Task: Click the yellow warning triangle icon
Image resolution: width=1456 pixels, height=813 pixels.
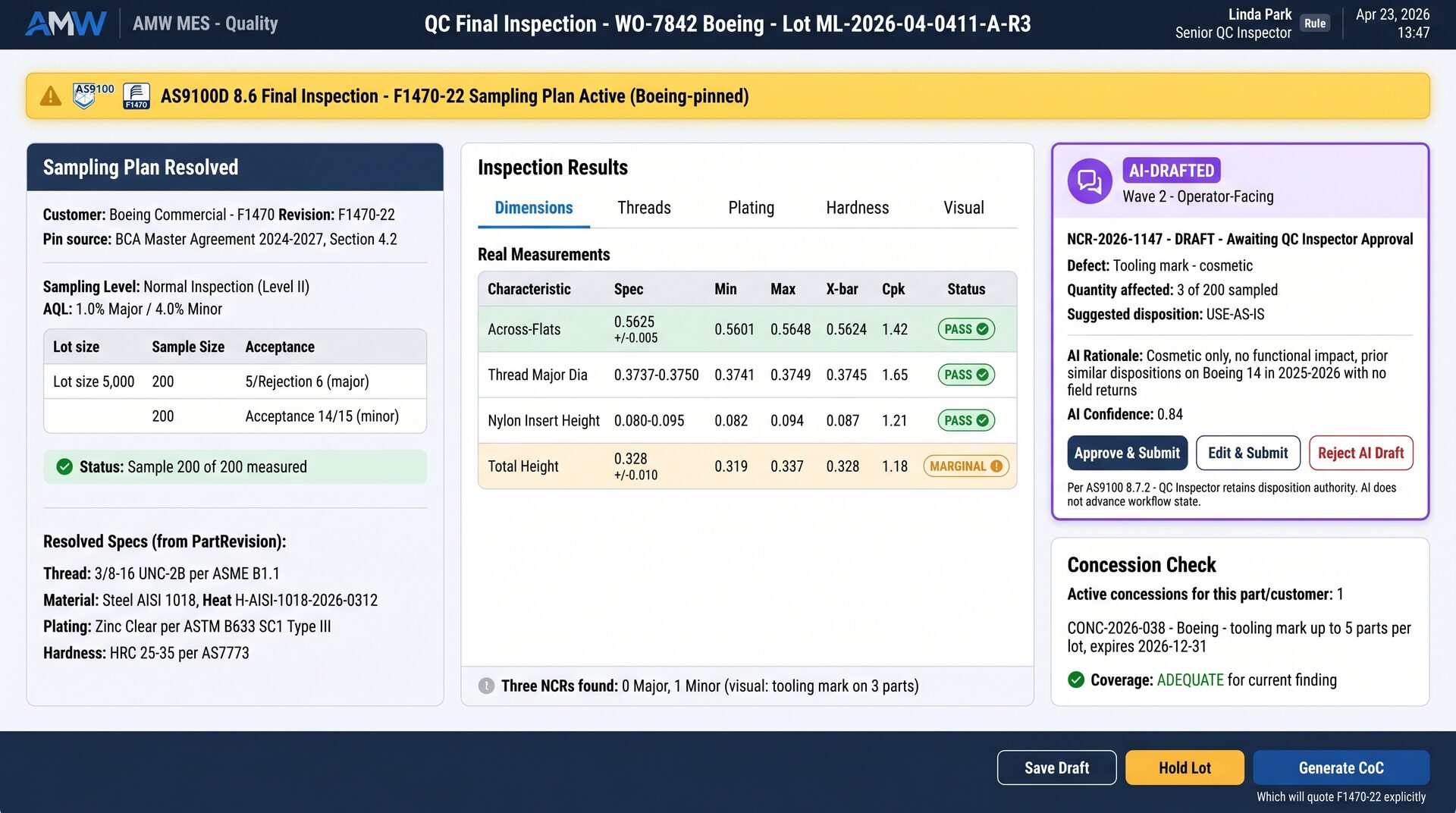Action: click(51, 96)
